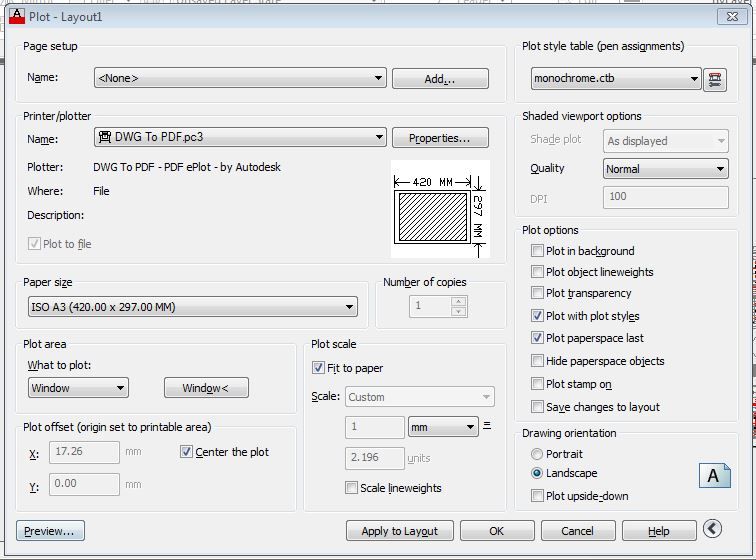Screen dimensions: 756x560
Task: Click the 2.196 units field
Action: tap(375, 458)
